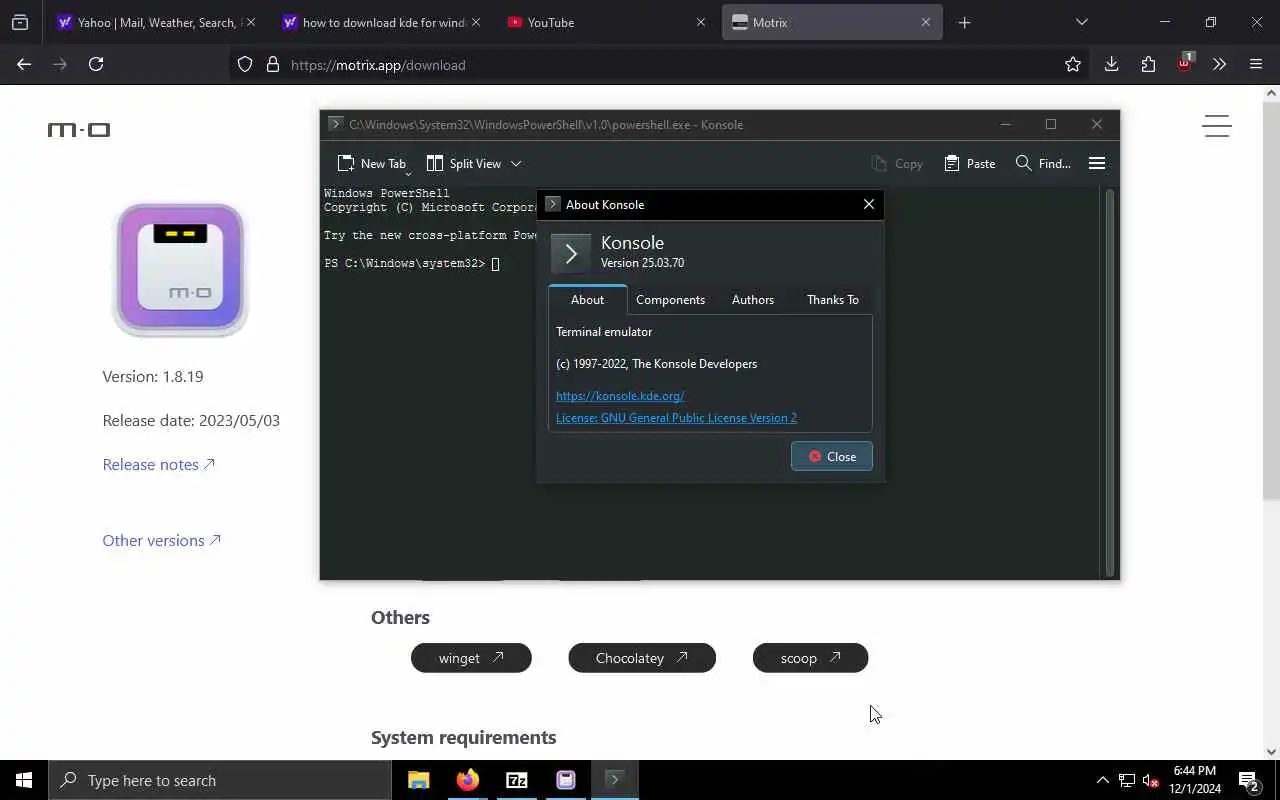Open Other versions link on Motrix page
The width and height of the screenshot is (1280, 800).
(162, 540)
